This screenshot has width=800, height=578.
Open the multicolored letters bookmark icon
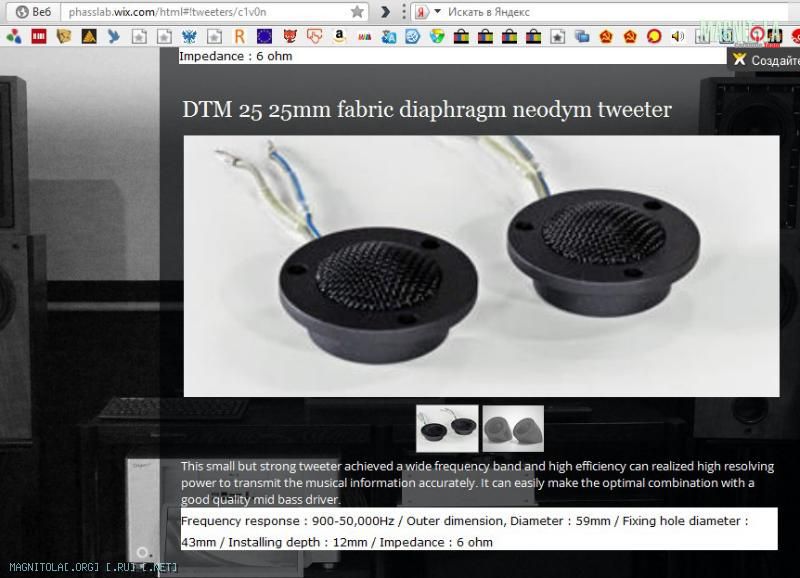click(364, 36)
